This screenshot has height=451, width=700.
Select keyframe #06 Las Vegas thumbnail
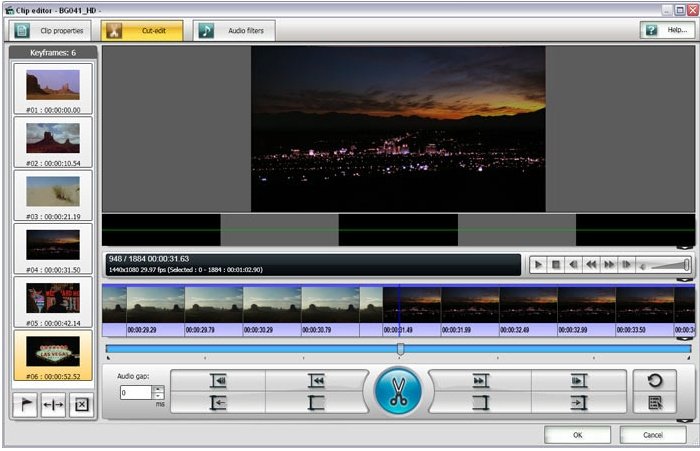point(53,353)
